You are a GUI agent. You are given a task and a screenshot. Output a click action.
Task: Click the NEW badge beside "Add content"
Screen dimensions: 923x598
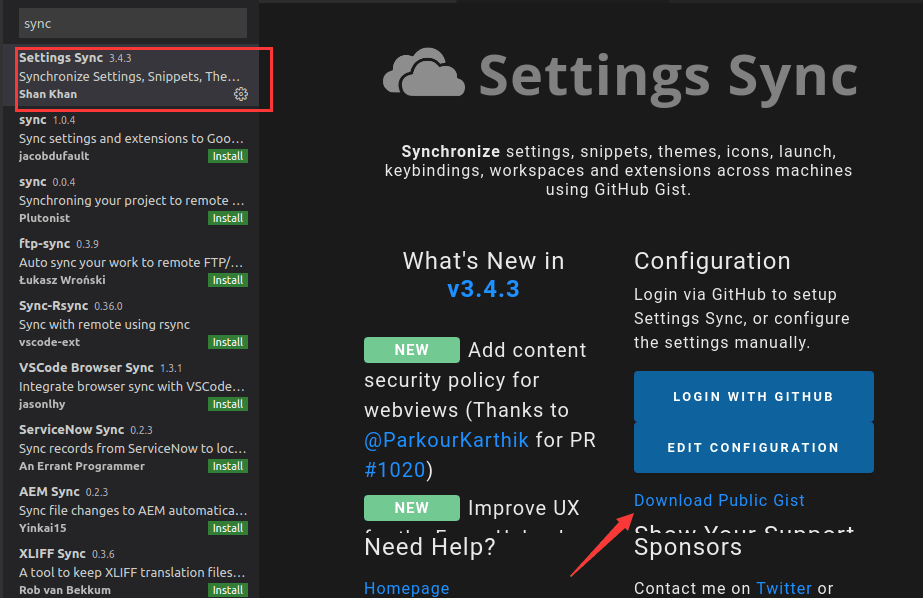pos(412,350)
